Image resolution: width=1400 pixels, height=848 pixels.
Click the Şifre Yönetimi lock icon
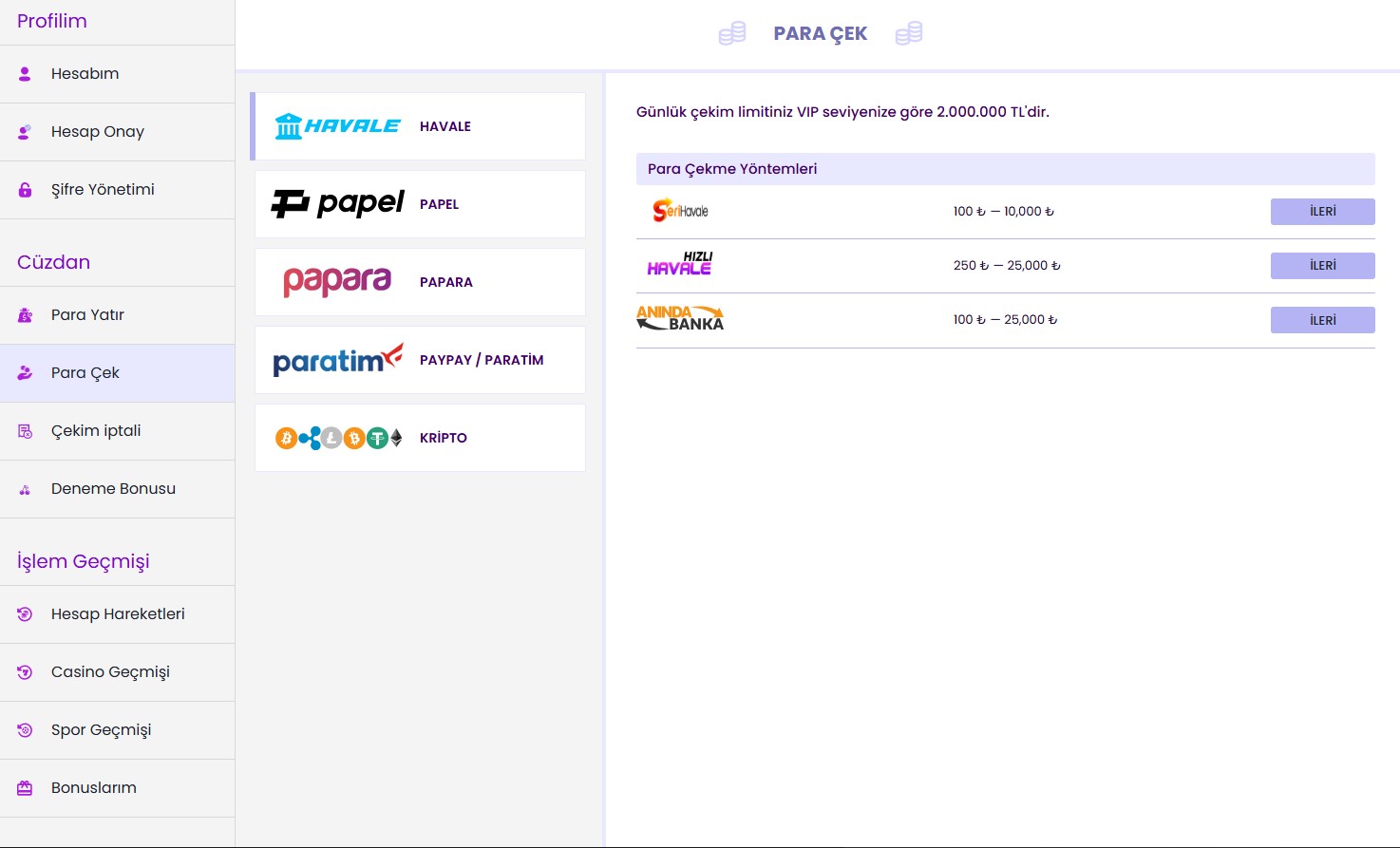click(25, 190)
